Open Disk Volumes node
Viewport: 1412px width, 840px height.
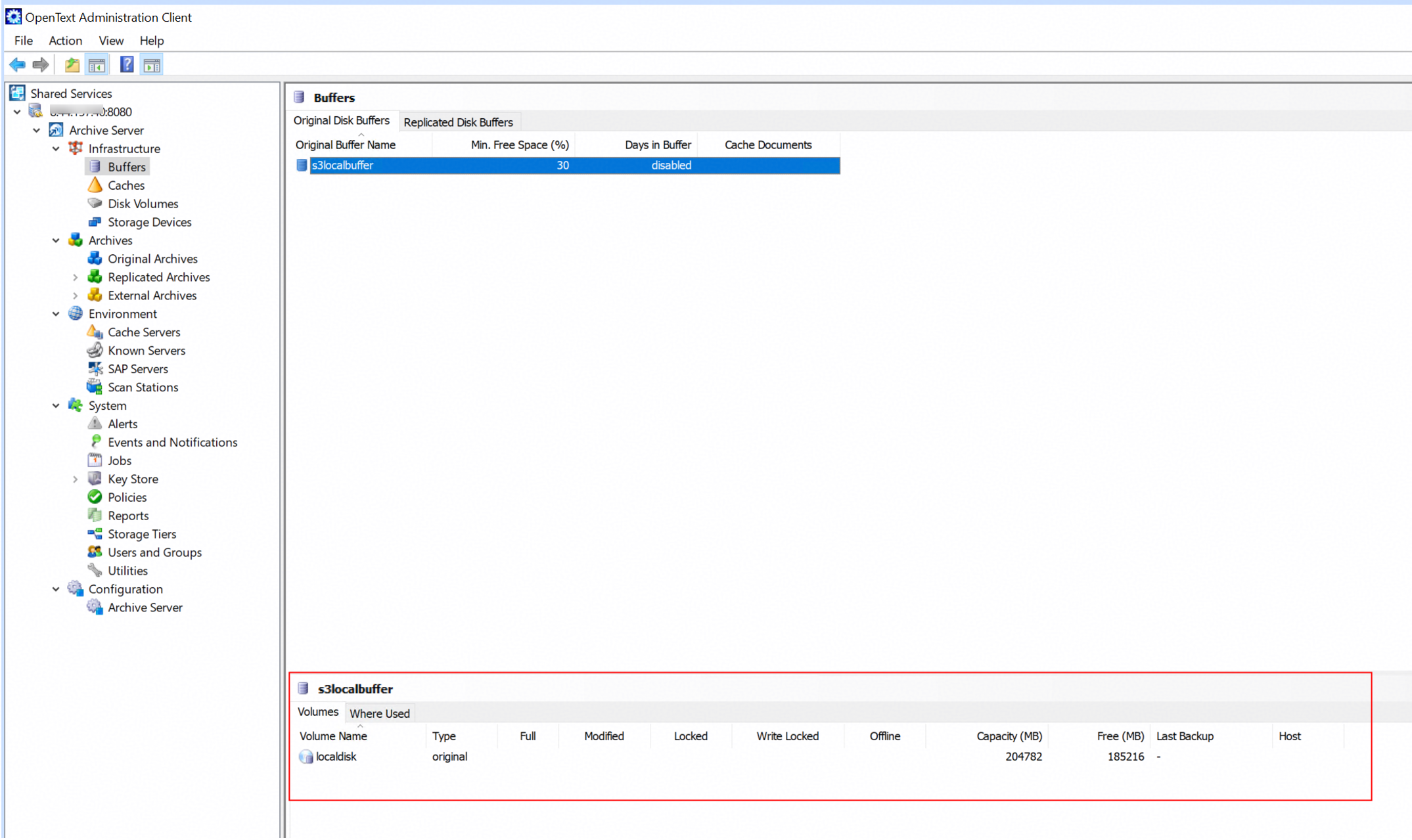143,204
